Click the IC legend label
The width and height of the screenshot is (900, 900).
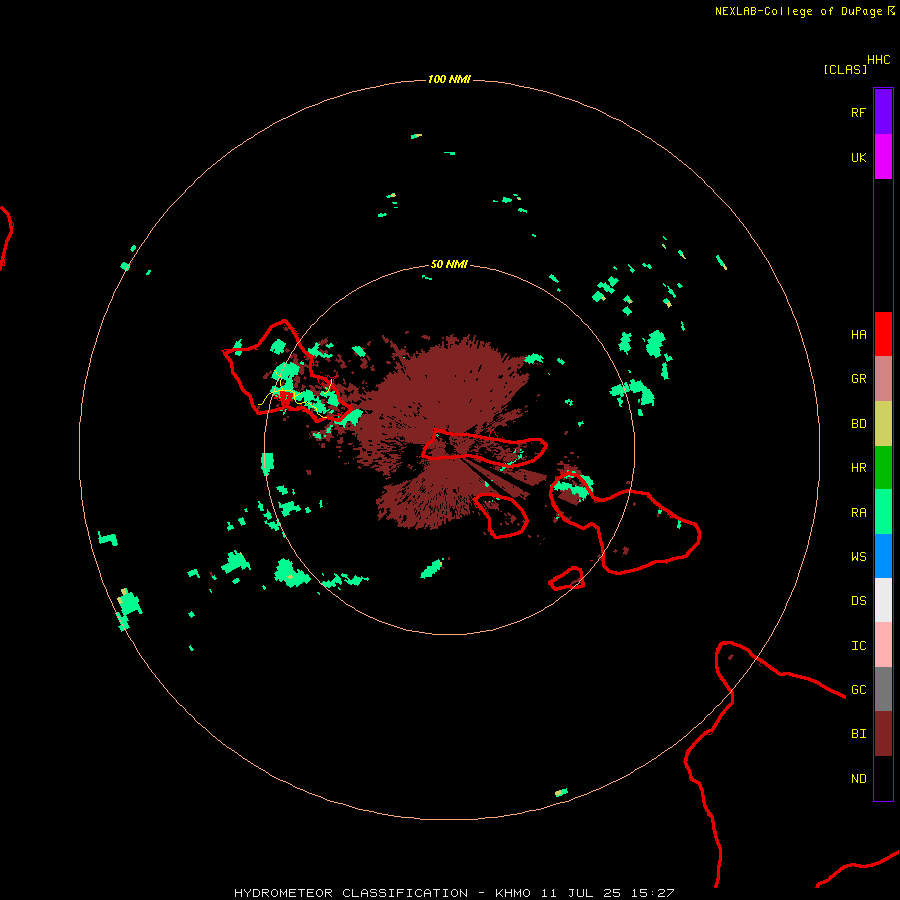click(858, 646)
